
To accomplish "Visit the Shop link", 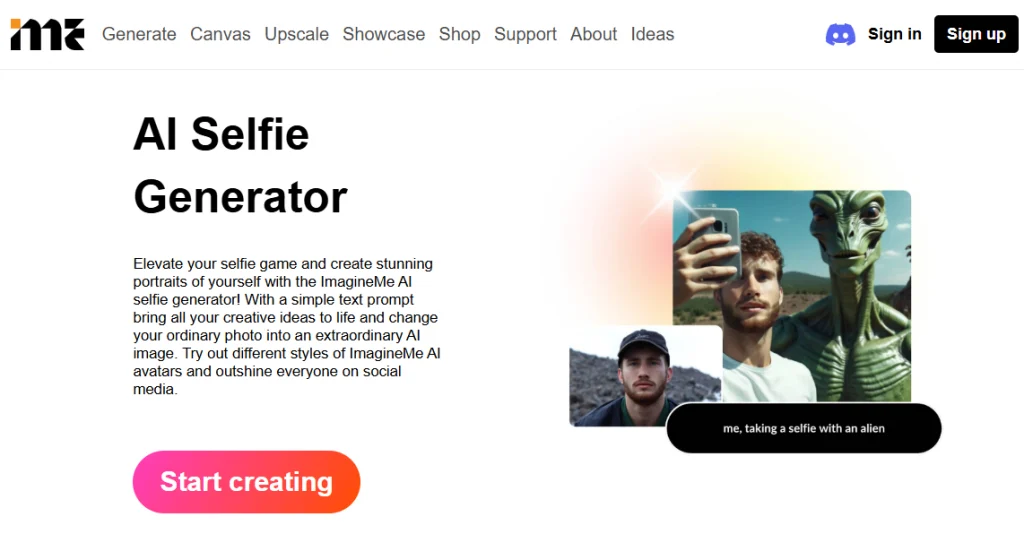I will click(x=460, y=34).
